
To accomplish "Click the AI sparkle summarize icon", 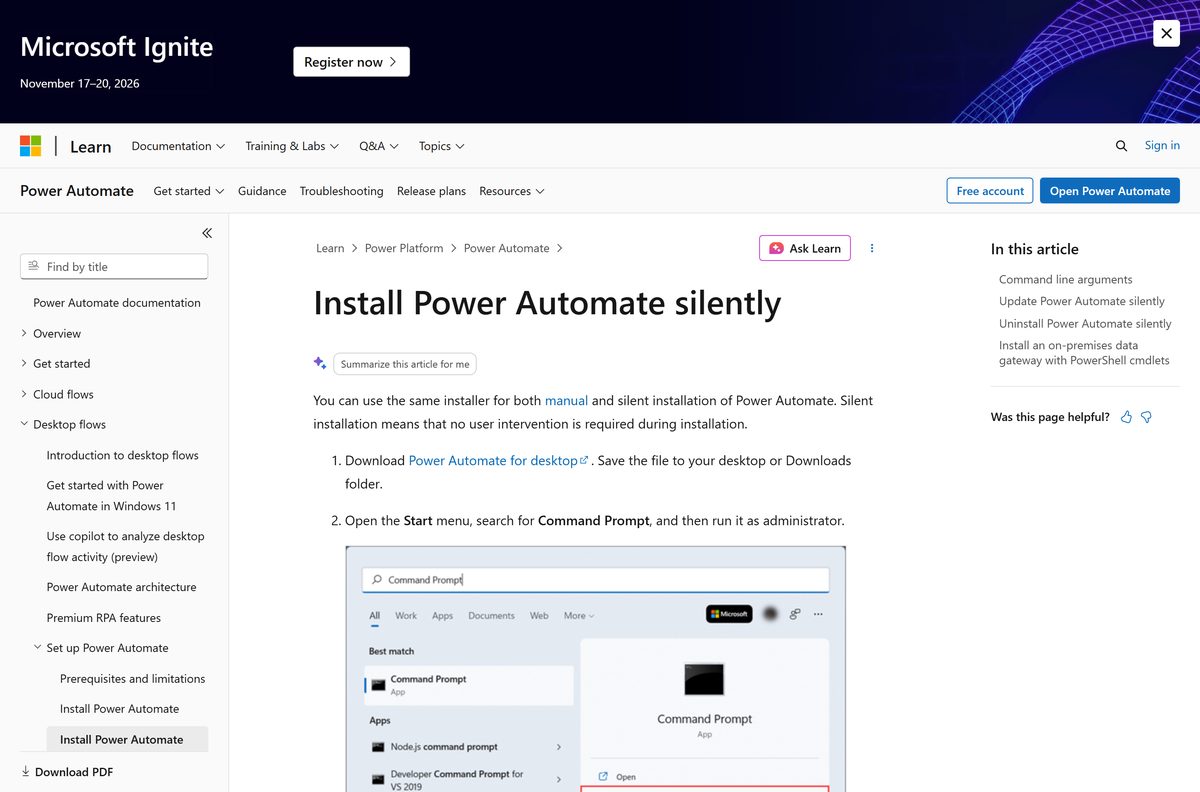I will click(320, 363).
